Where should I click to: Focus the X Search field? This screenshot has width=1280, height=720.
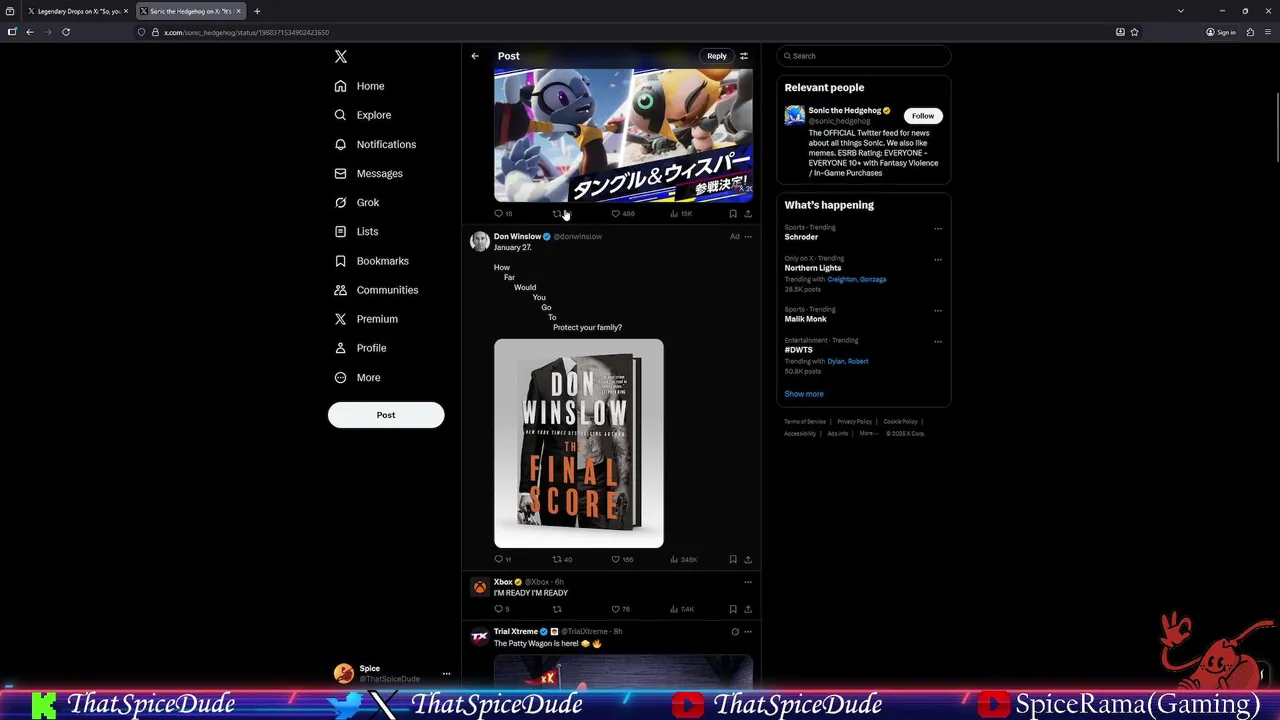coord(864,56)
